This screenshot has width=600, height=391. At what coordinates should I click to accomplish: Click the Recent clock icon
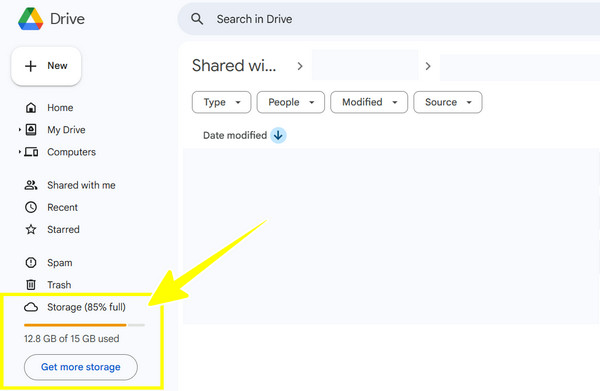[31, 207]
